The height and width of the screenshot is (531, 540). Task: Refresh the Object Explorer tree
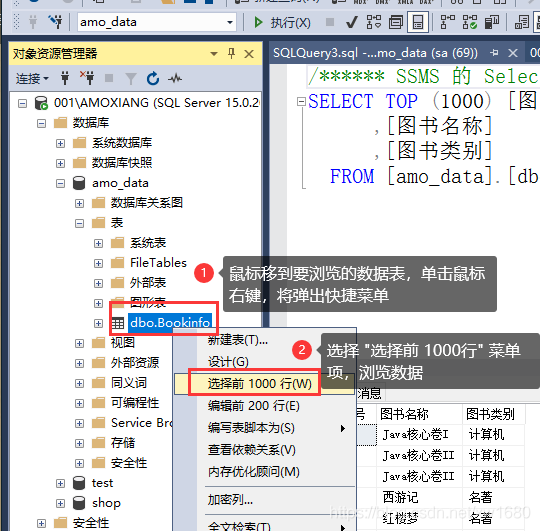153,79
